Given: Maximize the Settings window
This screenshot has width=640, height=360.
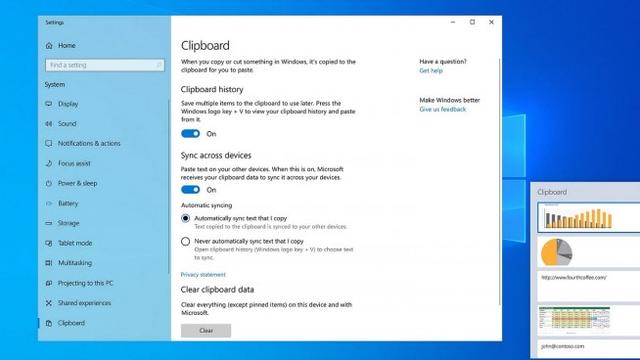Looking at the screenshot, I should (472, 22).
